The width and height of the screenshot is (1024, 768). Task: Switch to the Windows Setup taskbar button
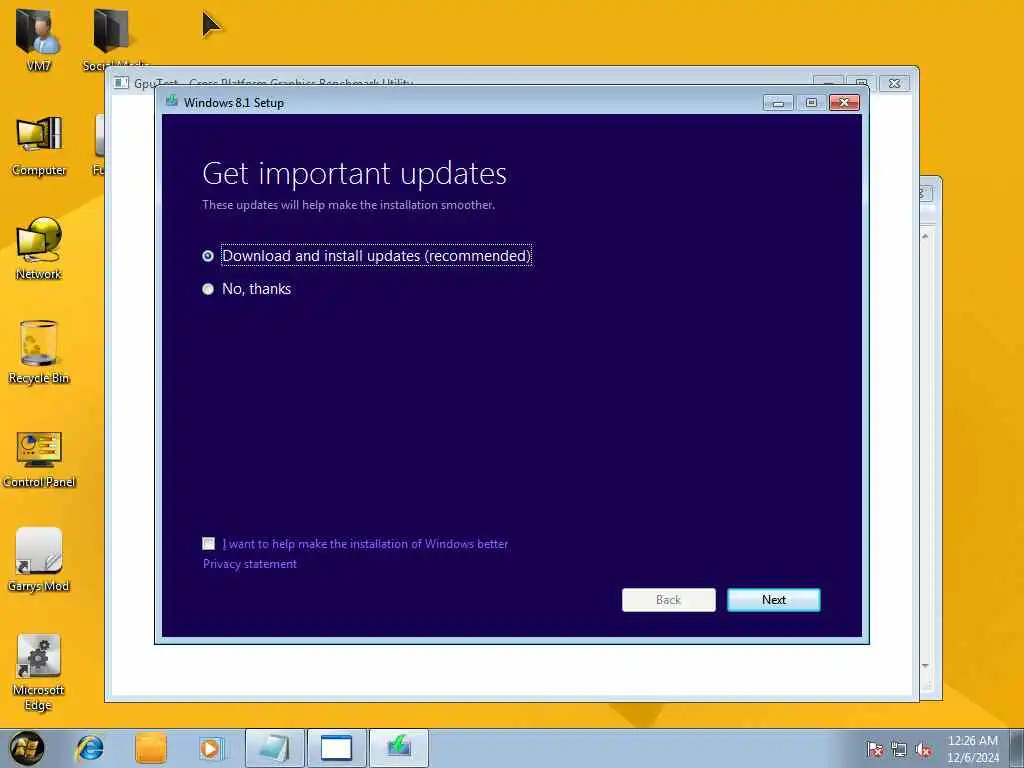(x=399, y=748)
